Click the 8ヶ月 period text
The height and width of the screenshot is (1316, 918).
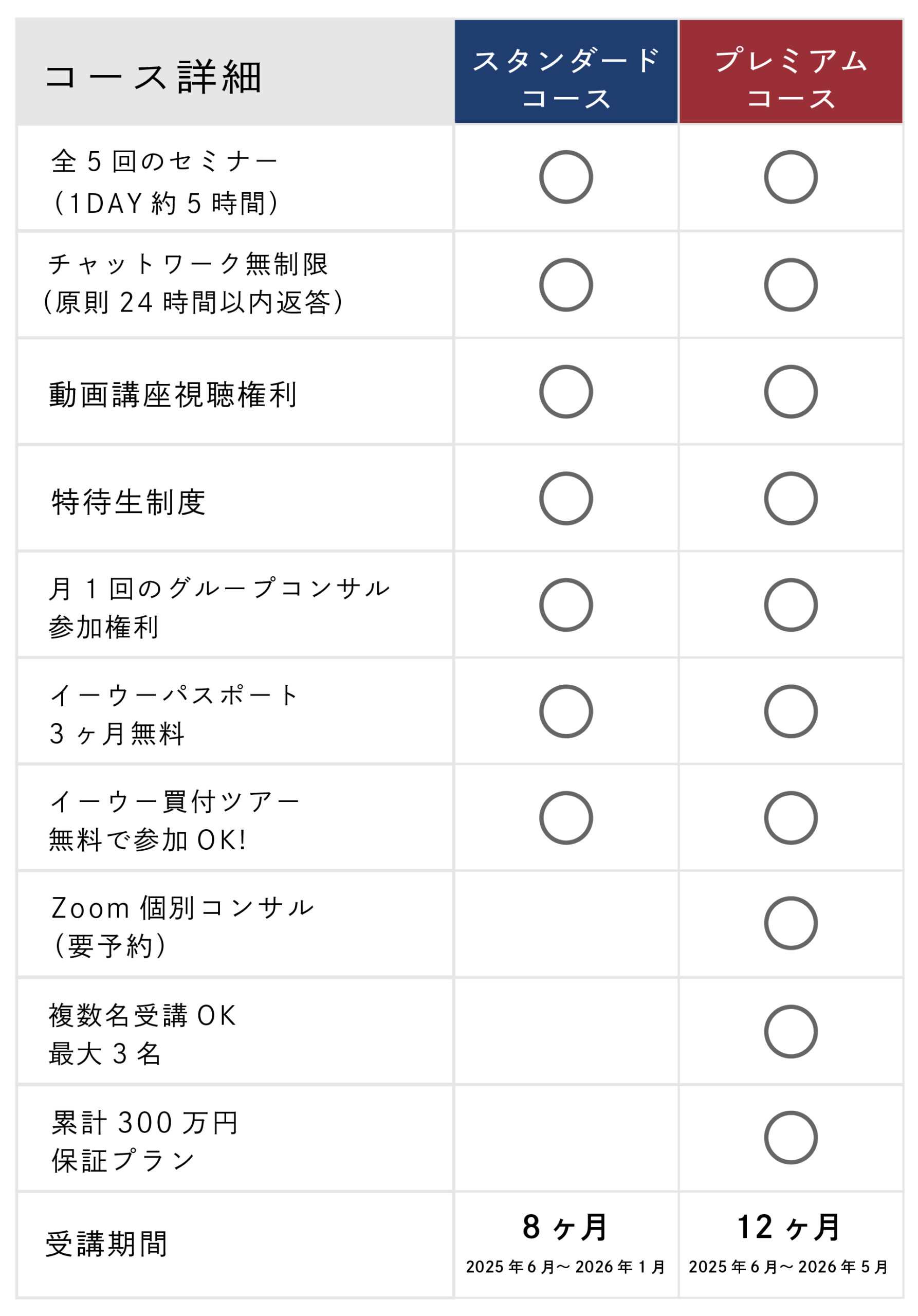pyautogui.click(x=565, y=1227)
